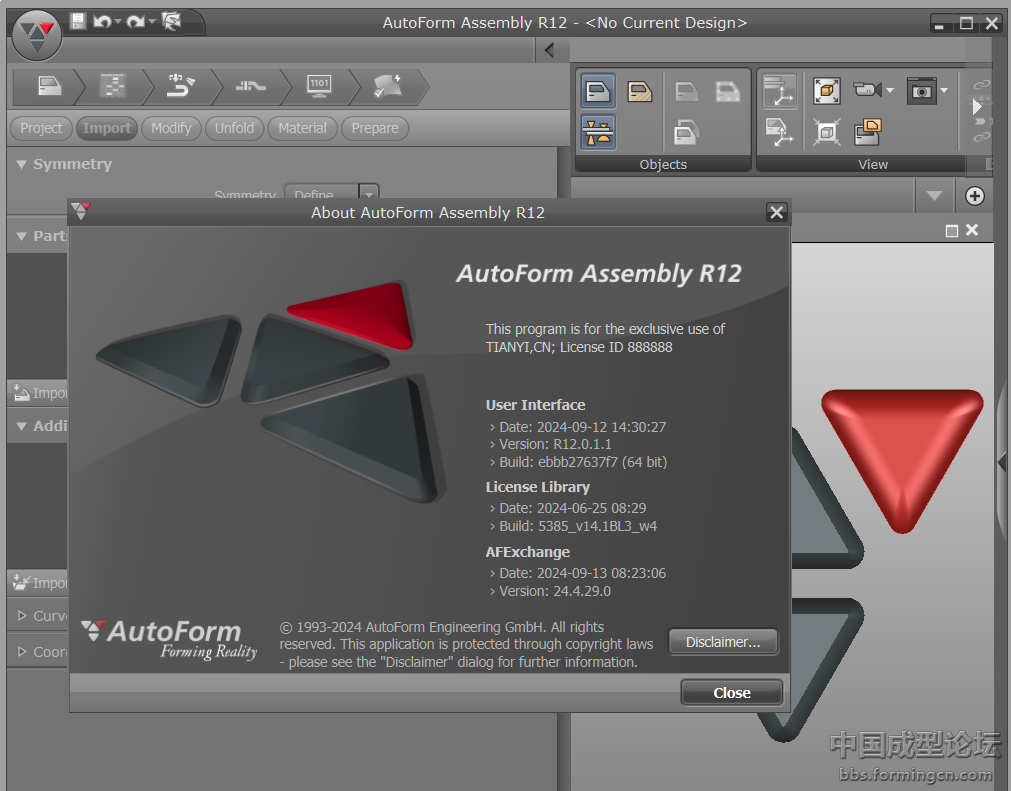Open the Disclaimer dialog
The height and width of the screenshot is (791, 1011).
pyautogui.click(x=723, y=642)
